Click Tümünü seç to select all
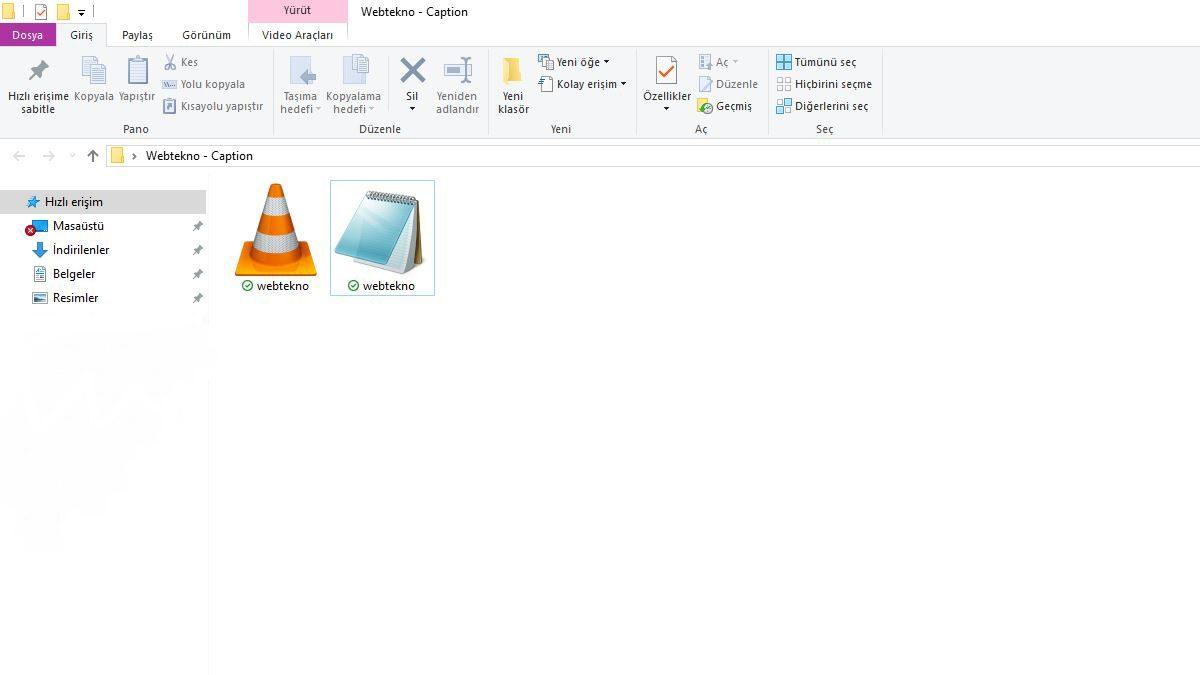The height and width of the screenshot is (675, 1200). 816,62
